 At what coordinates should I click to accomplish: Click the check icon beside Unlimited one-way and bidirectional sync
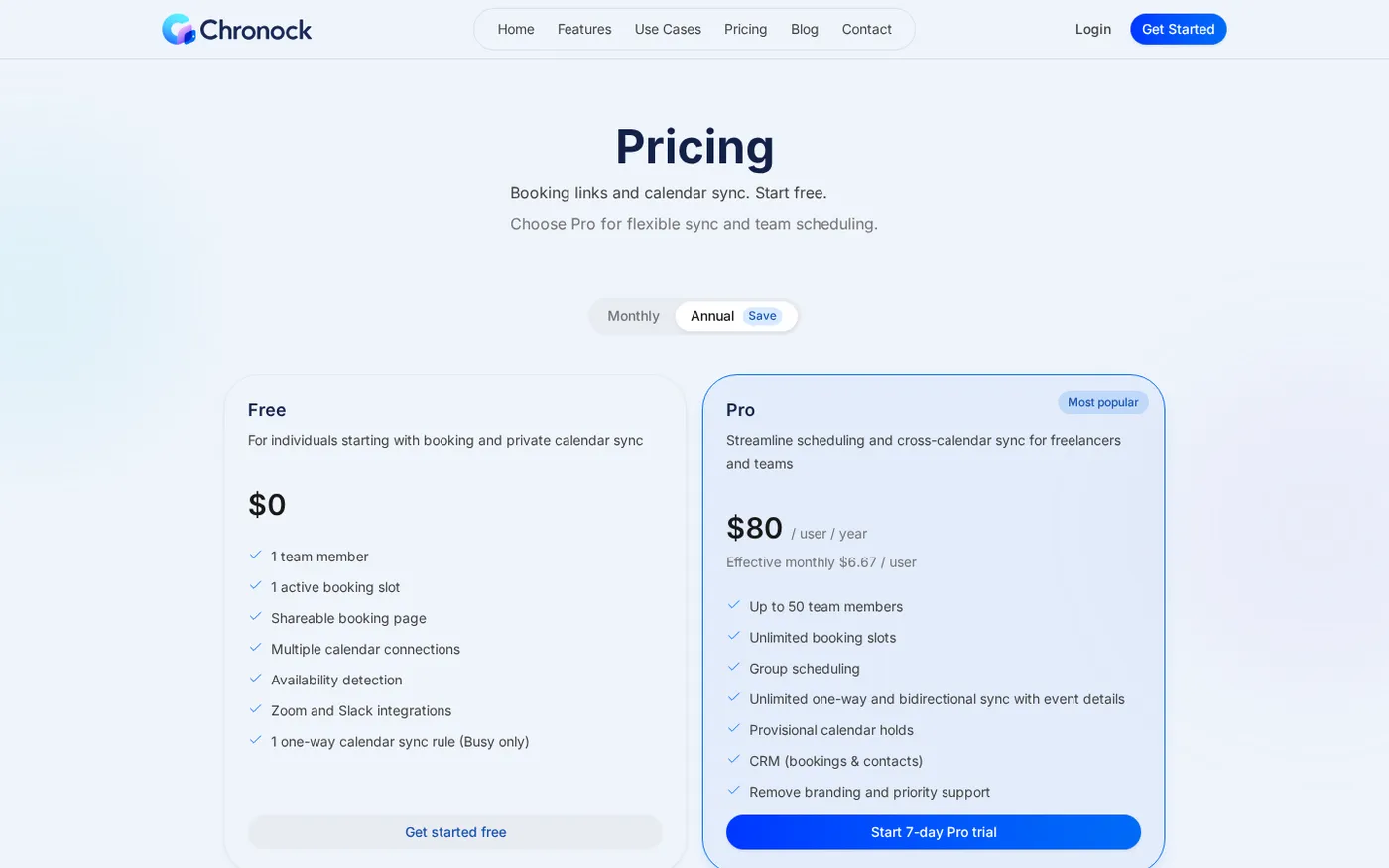(734, 697)
